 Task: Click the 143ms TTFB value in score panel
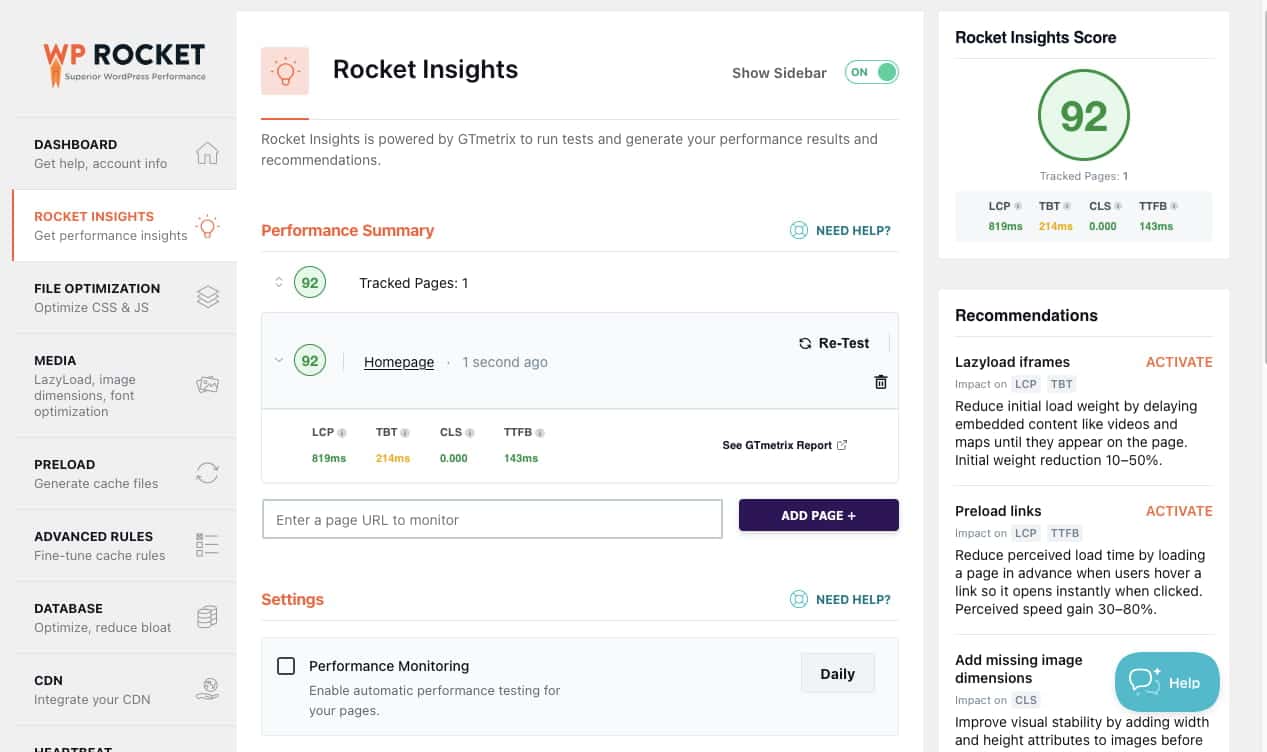coord(1156,226)
